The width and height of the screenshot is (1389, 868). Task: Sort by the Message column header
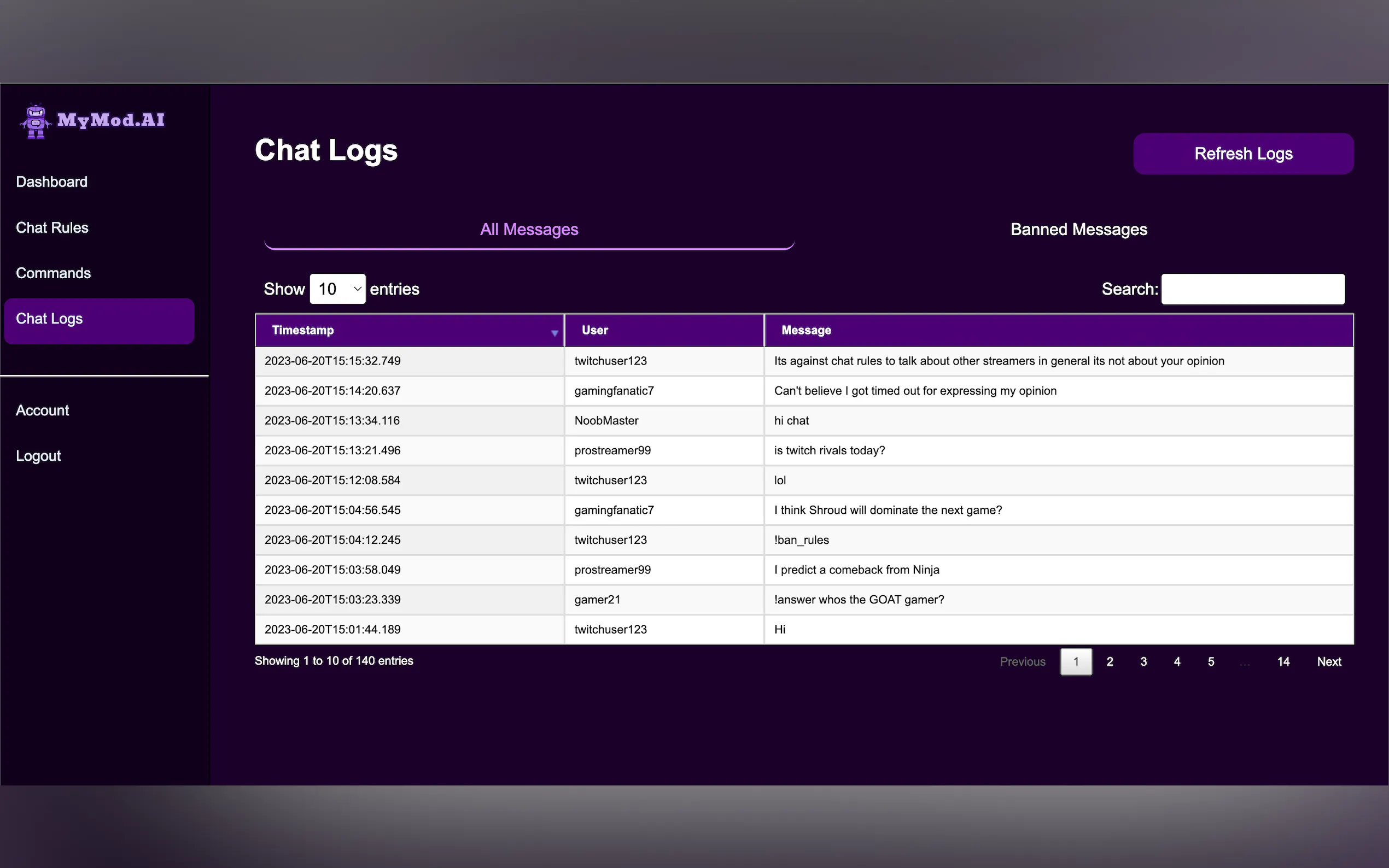806,330
